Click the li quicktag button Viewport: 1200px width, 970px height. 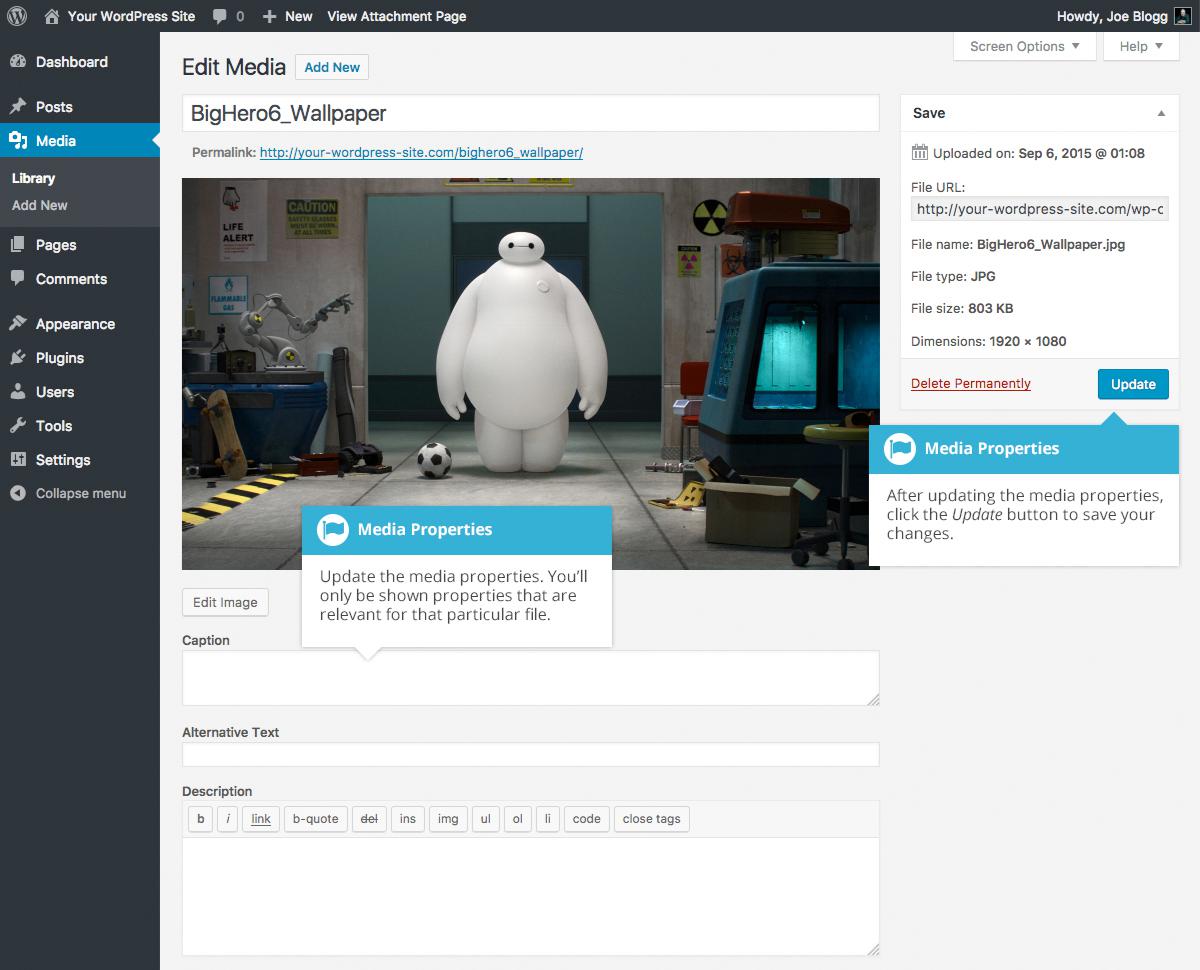tap(547, 819)
